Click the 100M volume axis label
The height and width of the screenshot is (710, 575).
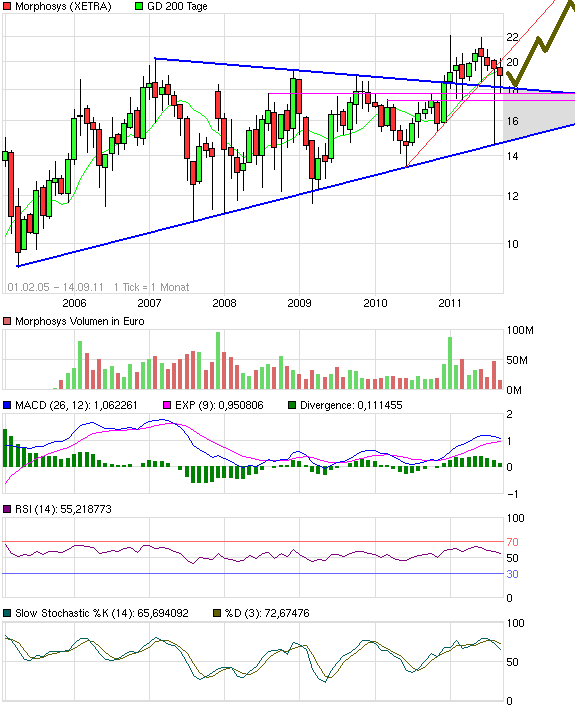520,330
